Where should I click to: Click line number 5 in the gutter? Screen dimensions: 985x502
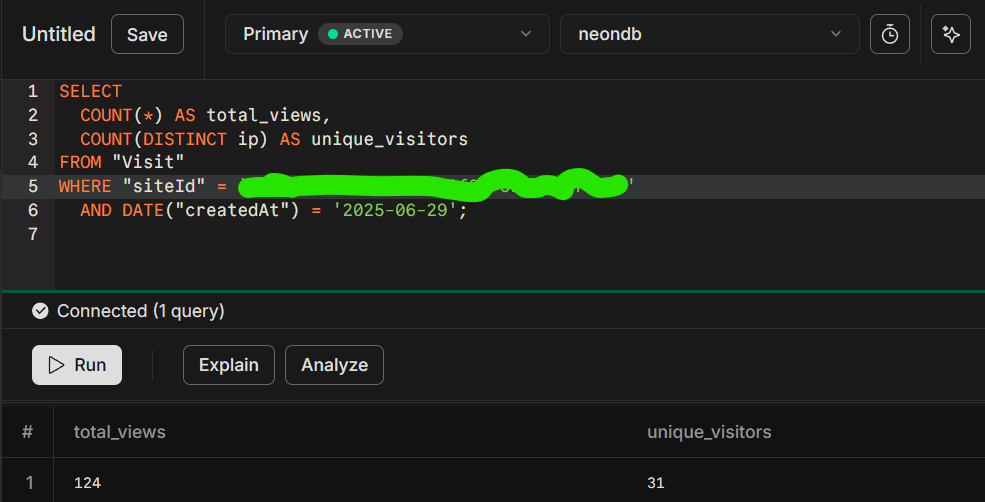33,186
